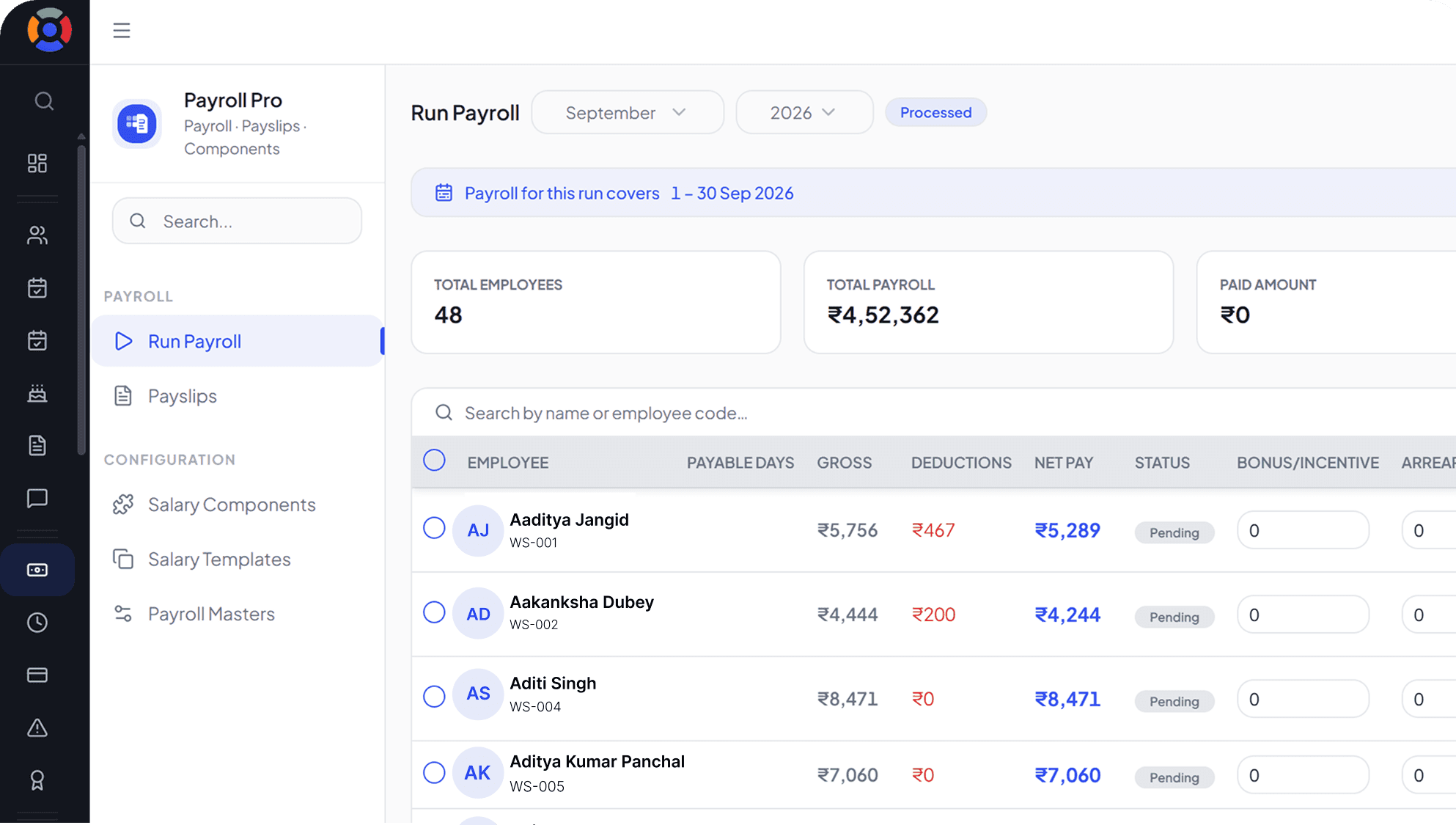Open the employees people icon in sidebar
This screenshot has height=825, width=1456.
pyautogui.click(x=37, y=235)
